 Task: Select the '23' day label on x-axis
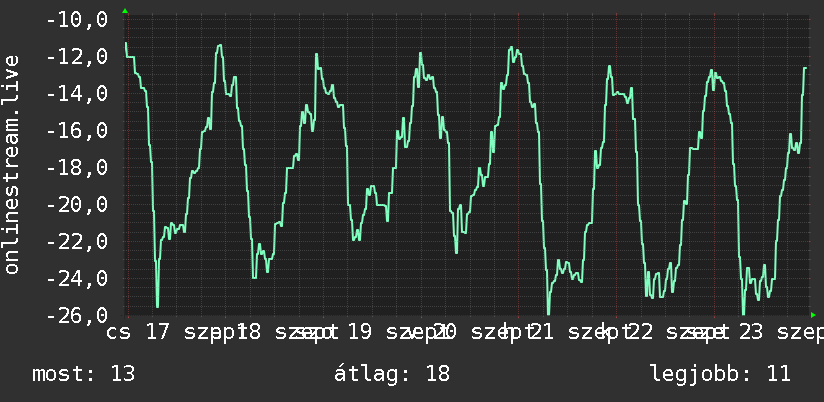coord(750,332)
